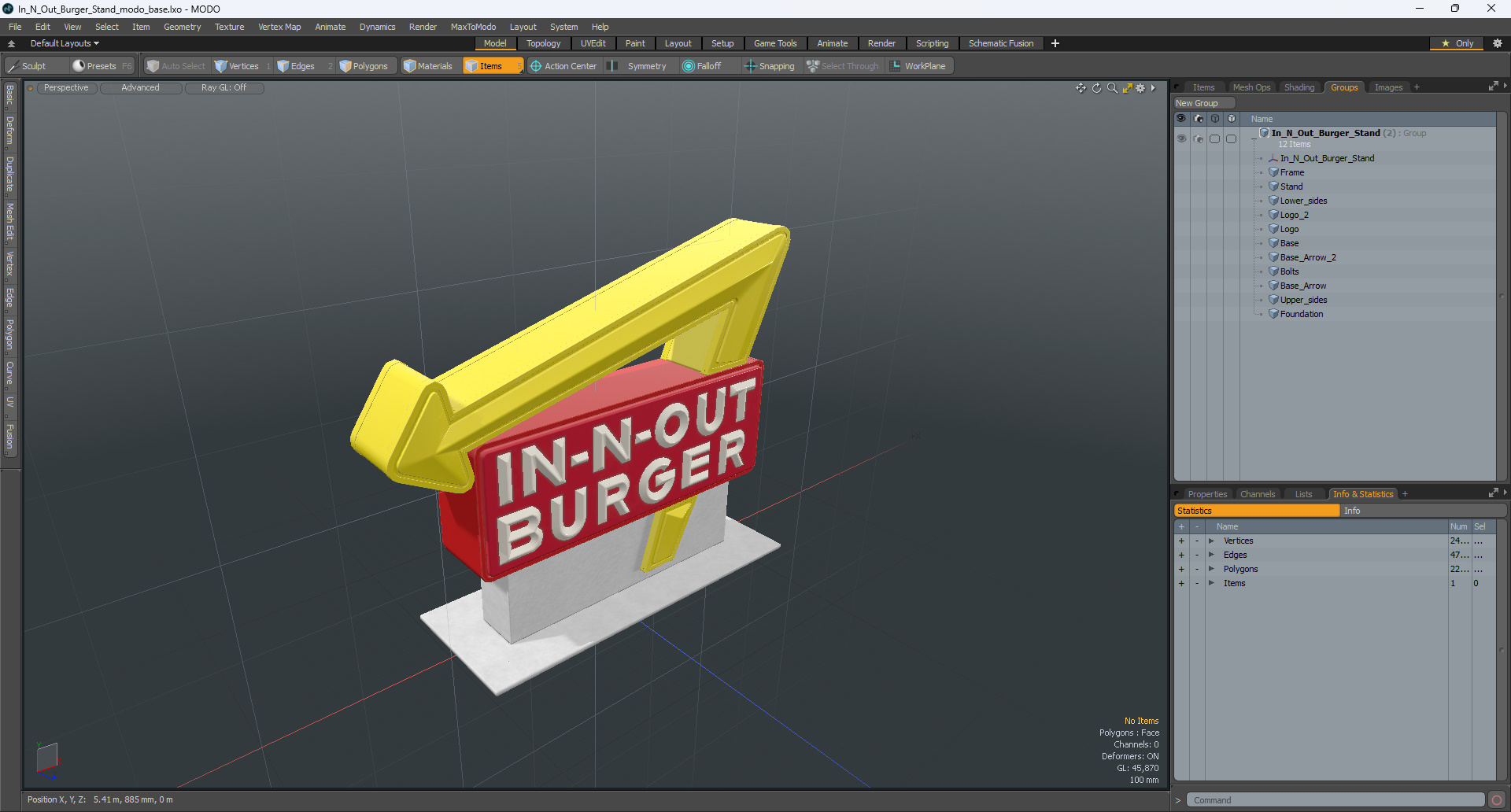
Task: Toggle fourth column checkbox of group row
Action: [x=1231, y=138]
